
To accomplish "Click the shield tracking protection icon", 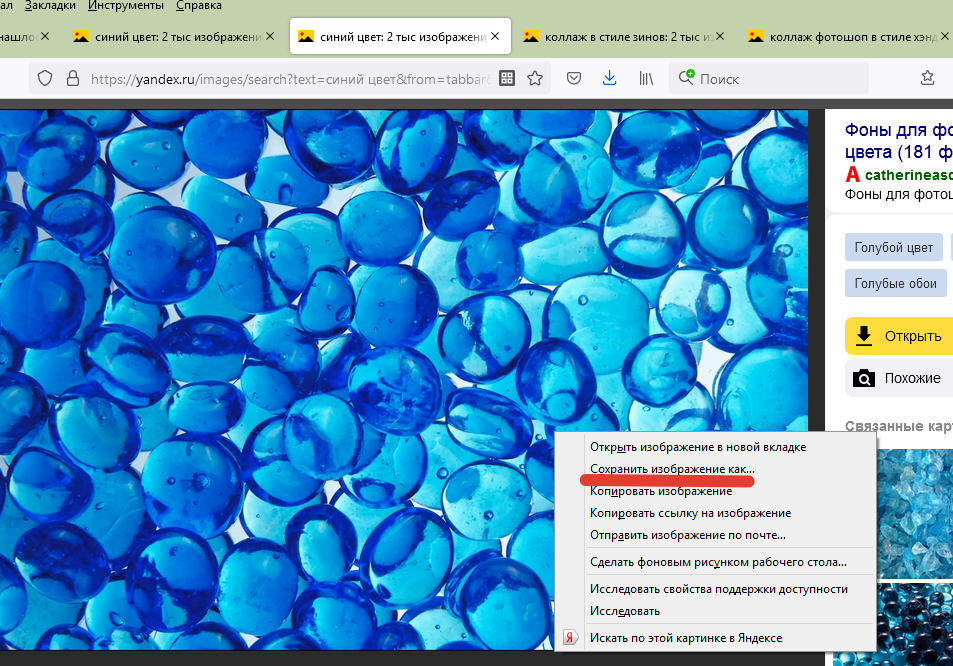I will (45, 78).
